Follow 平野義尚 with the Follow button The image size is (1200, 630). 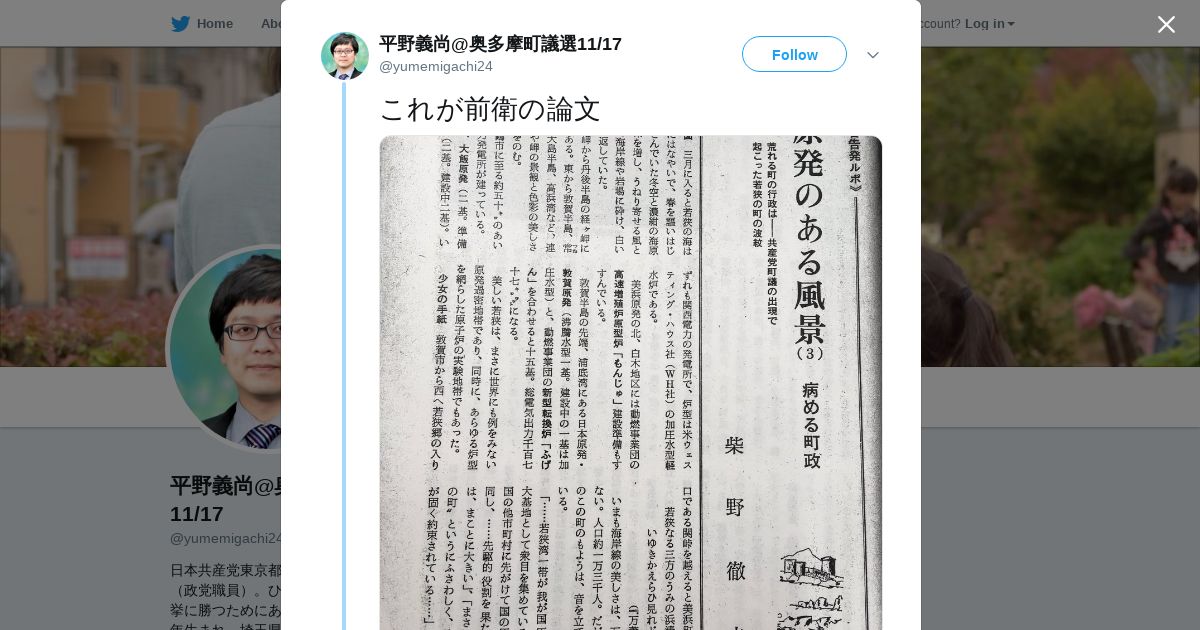pos(794,54)
